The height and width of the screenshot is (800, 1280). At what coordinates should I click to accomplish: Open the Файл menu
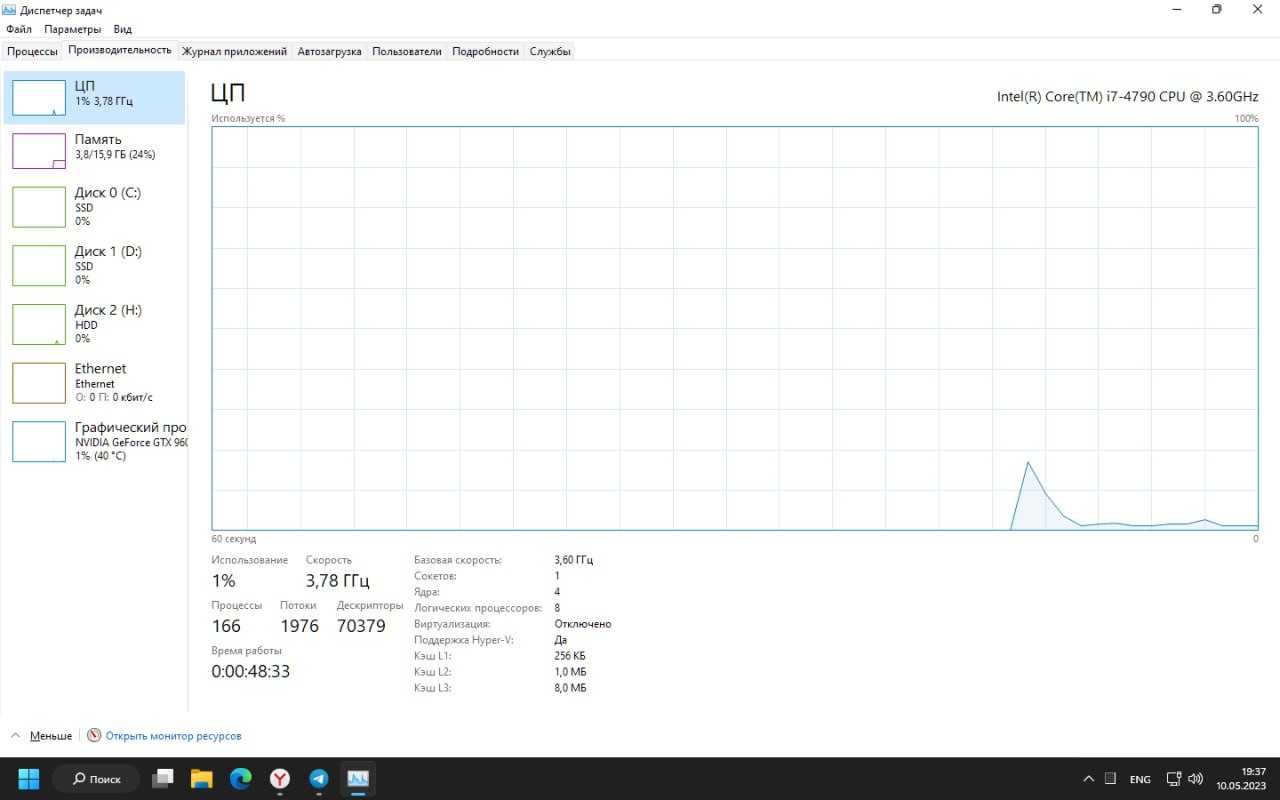coord(18,29)
